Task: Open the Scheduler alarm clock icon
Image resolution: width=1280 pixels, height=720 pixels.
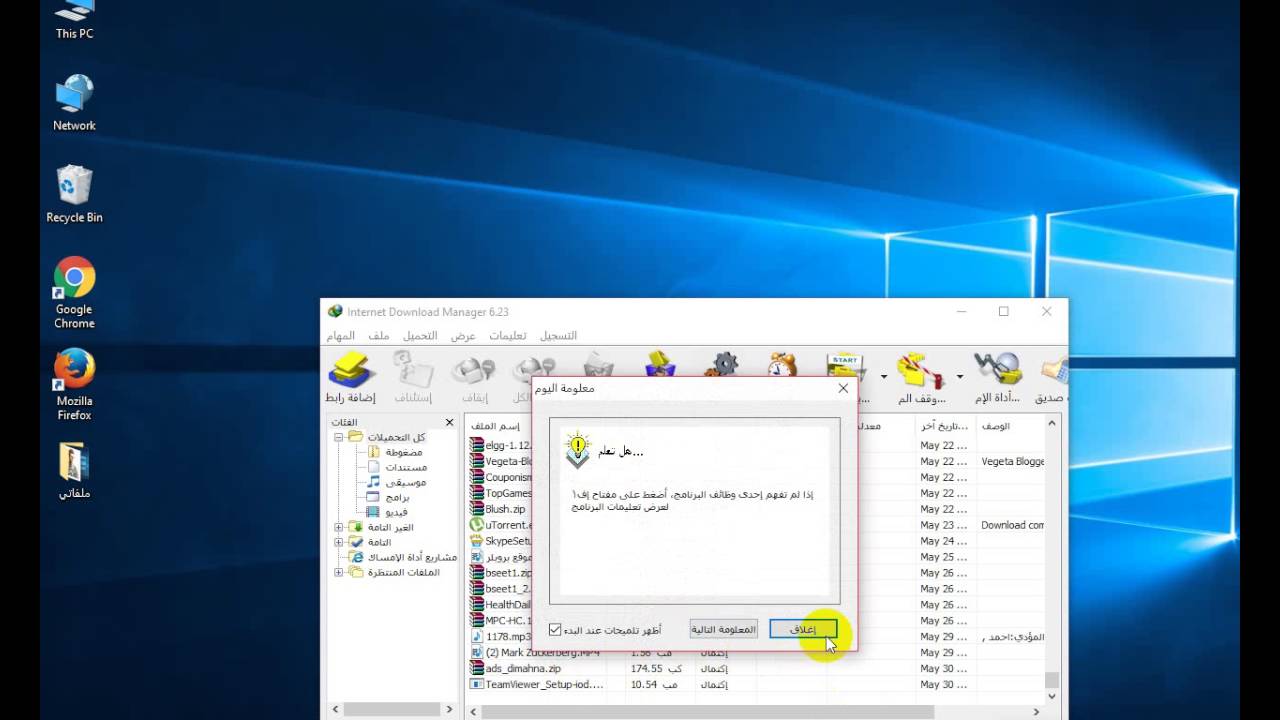Action: (782, 365)
